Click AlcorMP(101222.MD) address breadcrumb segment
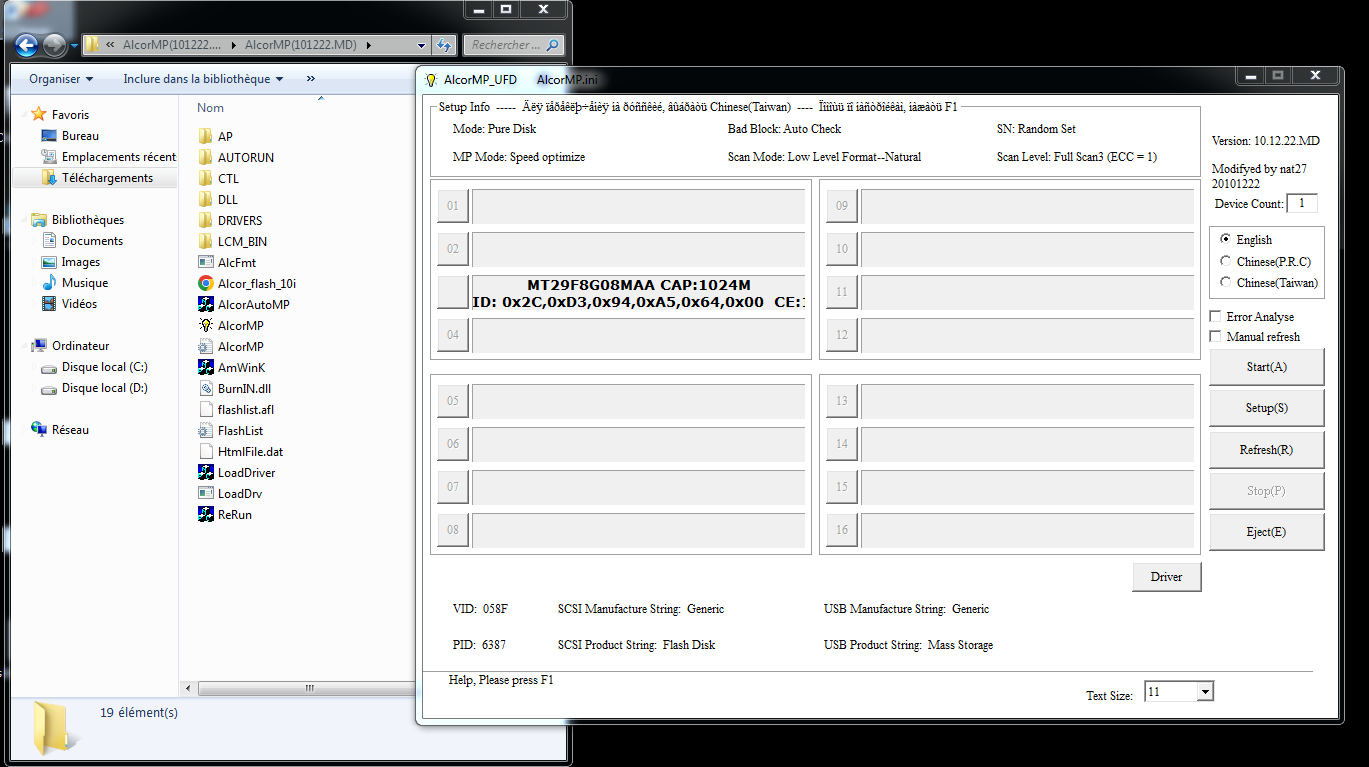The width and height of the screenshot is (1369, 767). tap(301, 45)
